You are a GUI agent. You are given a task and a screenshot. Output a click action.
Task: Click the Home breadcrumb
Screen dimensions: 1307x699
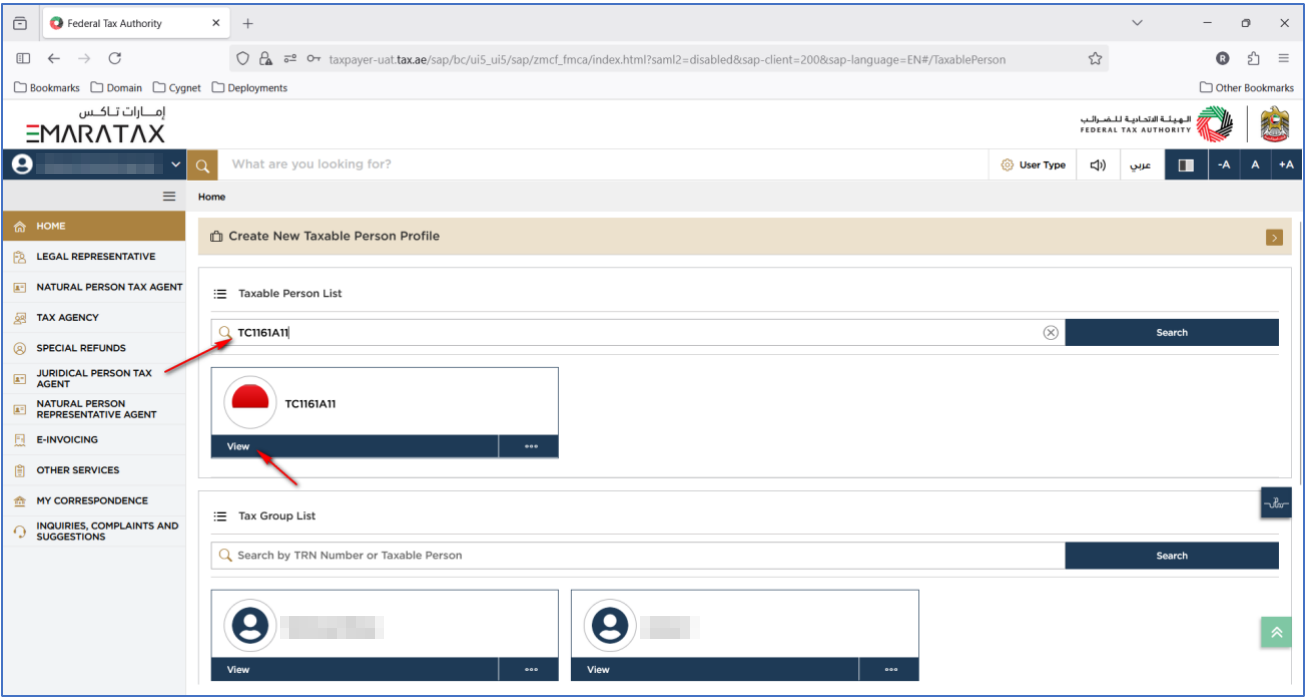212,197
